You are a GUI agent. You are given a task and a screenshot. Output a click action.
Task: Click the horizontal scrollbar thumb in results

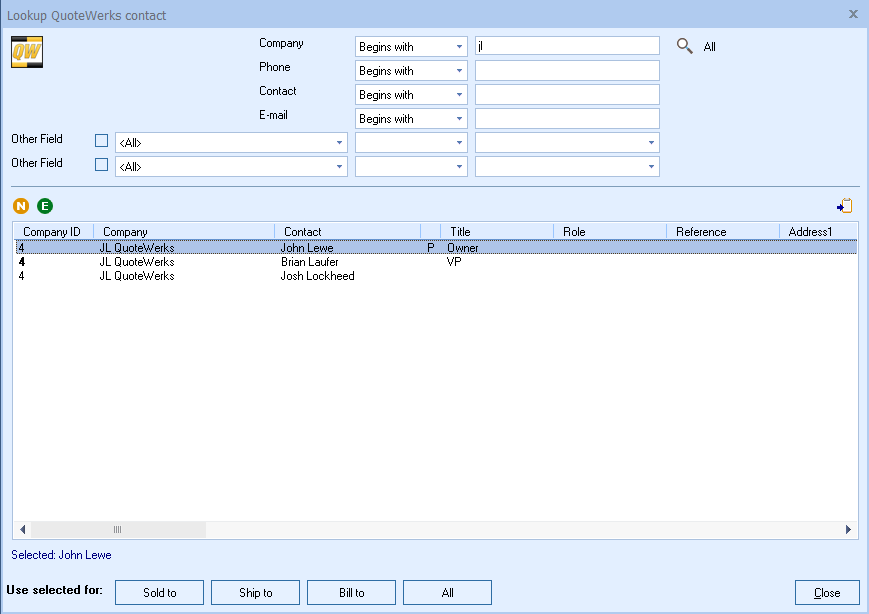click(x=118, y=529)
